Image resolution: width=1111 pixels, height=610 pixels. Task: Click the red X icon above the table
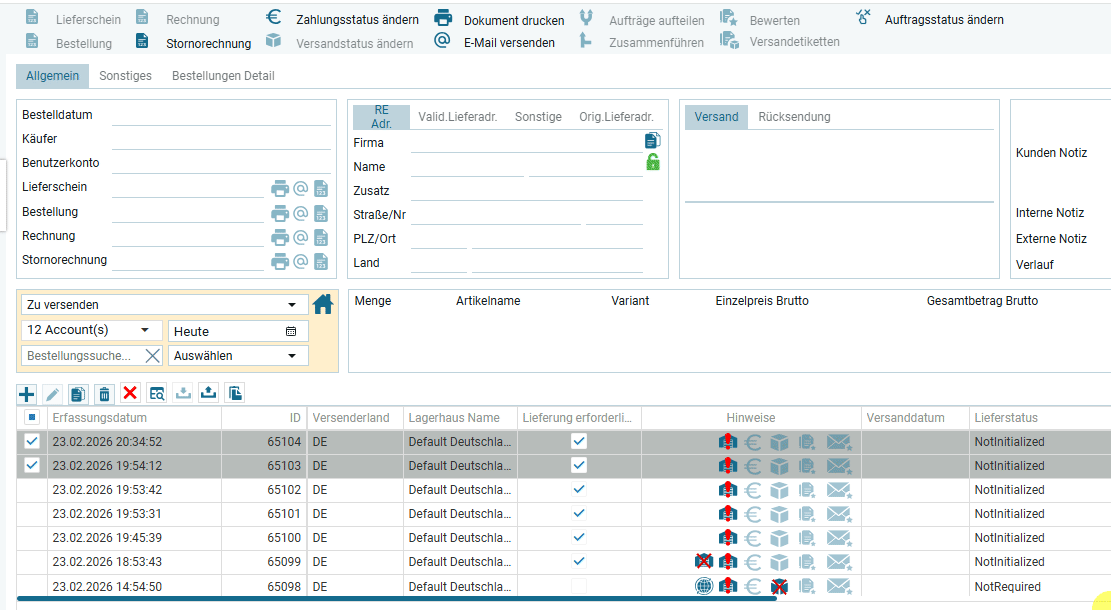pos(130,393)
